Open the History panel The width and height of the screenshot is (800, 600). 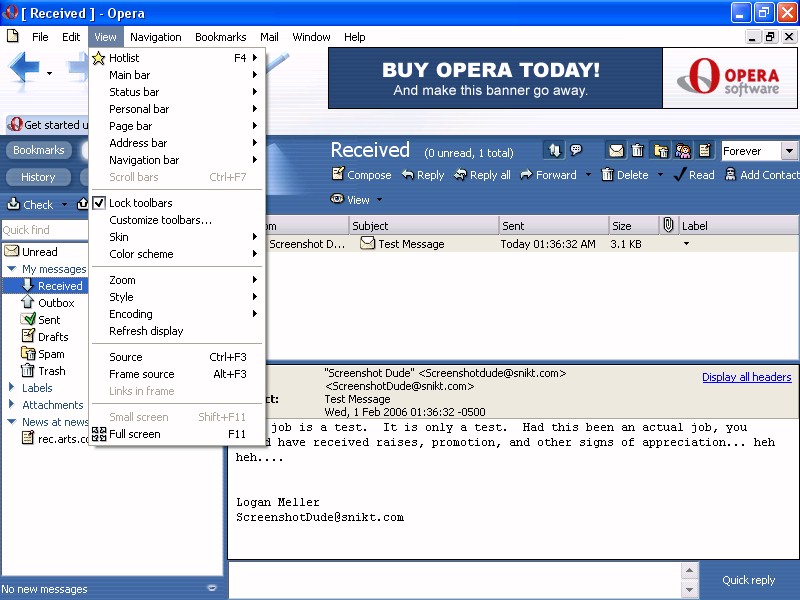[38, 177]
